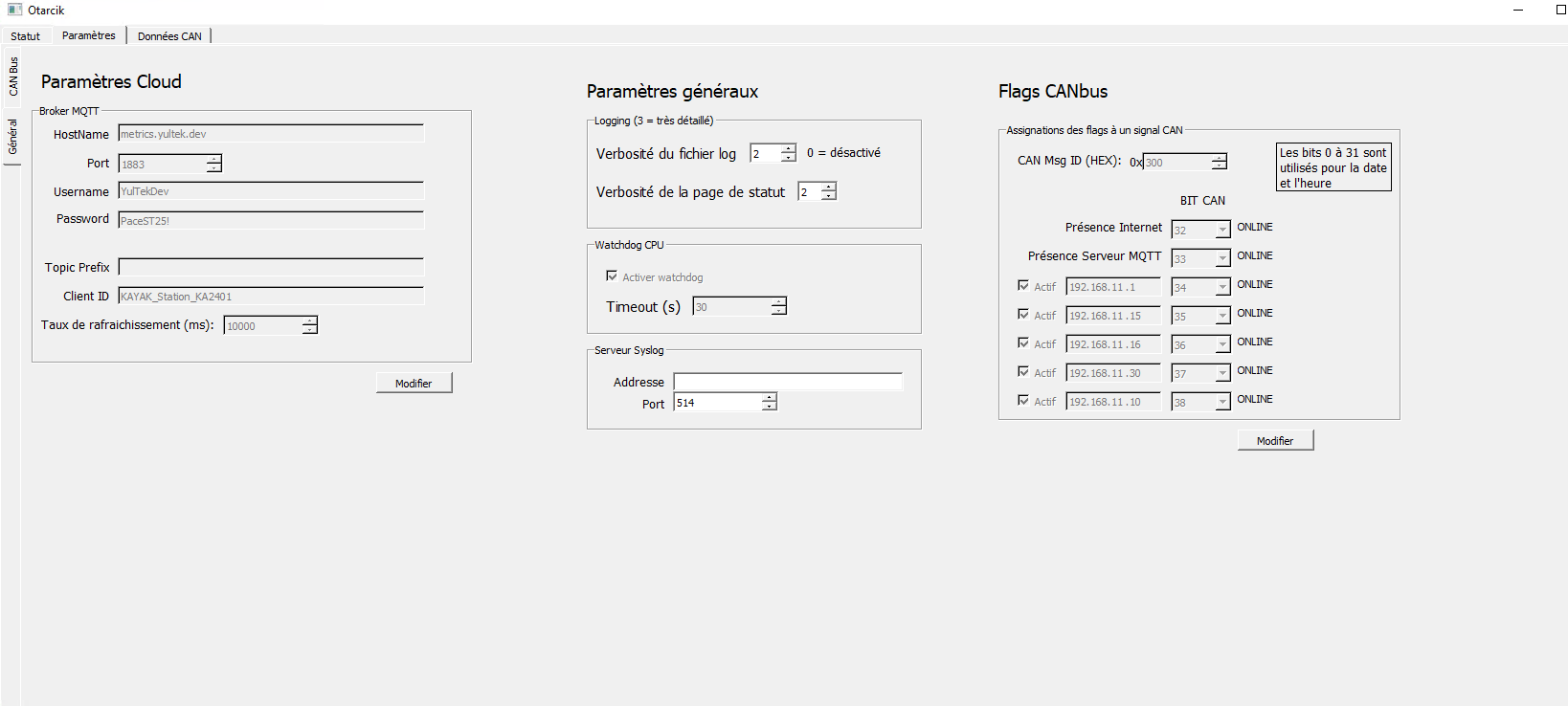
Task: Toggle Actif checkbox for 192.168.11.30
Action: 1023,372
